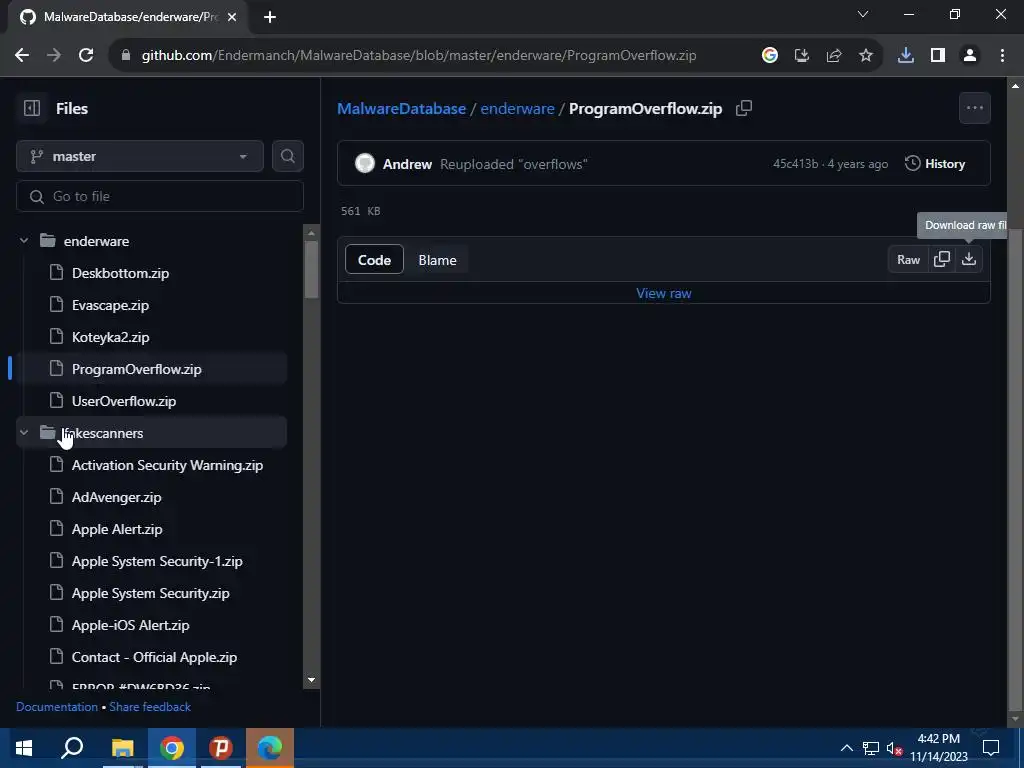Copy raw file icon
The width and height of the screenshot is (1024, 768).
point(942,259)
